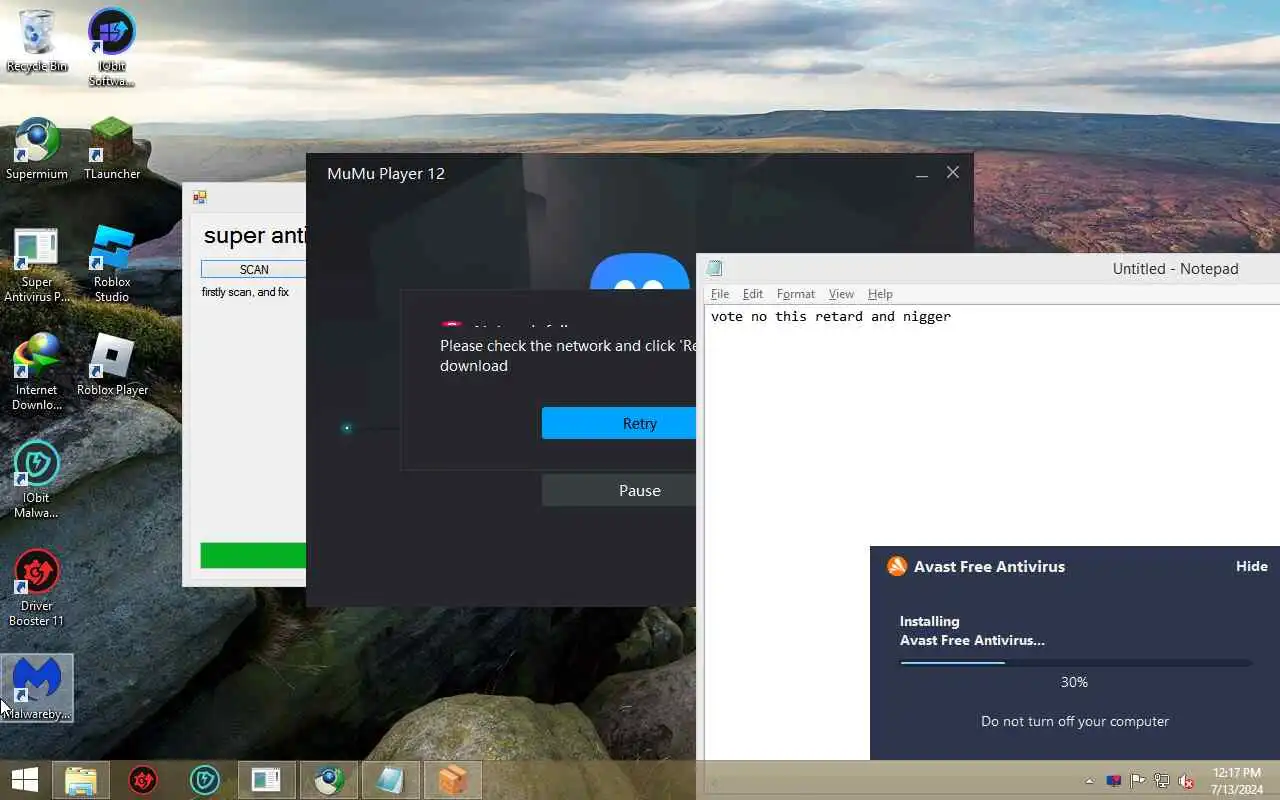This screenshot has height=800, width=1280.
Task: Click the 'Untitled - Notepad' window title
Action: tap(1175, 268)
